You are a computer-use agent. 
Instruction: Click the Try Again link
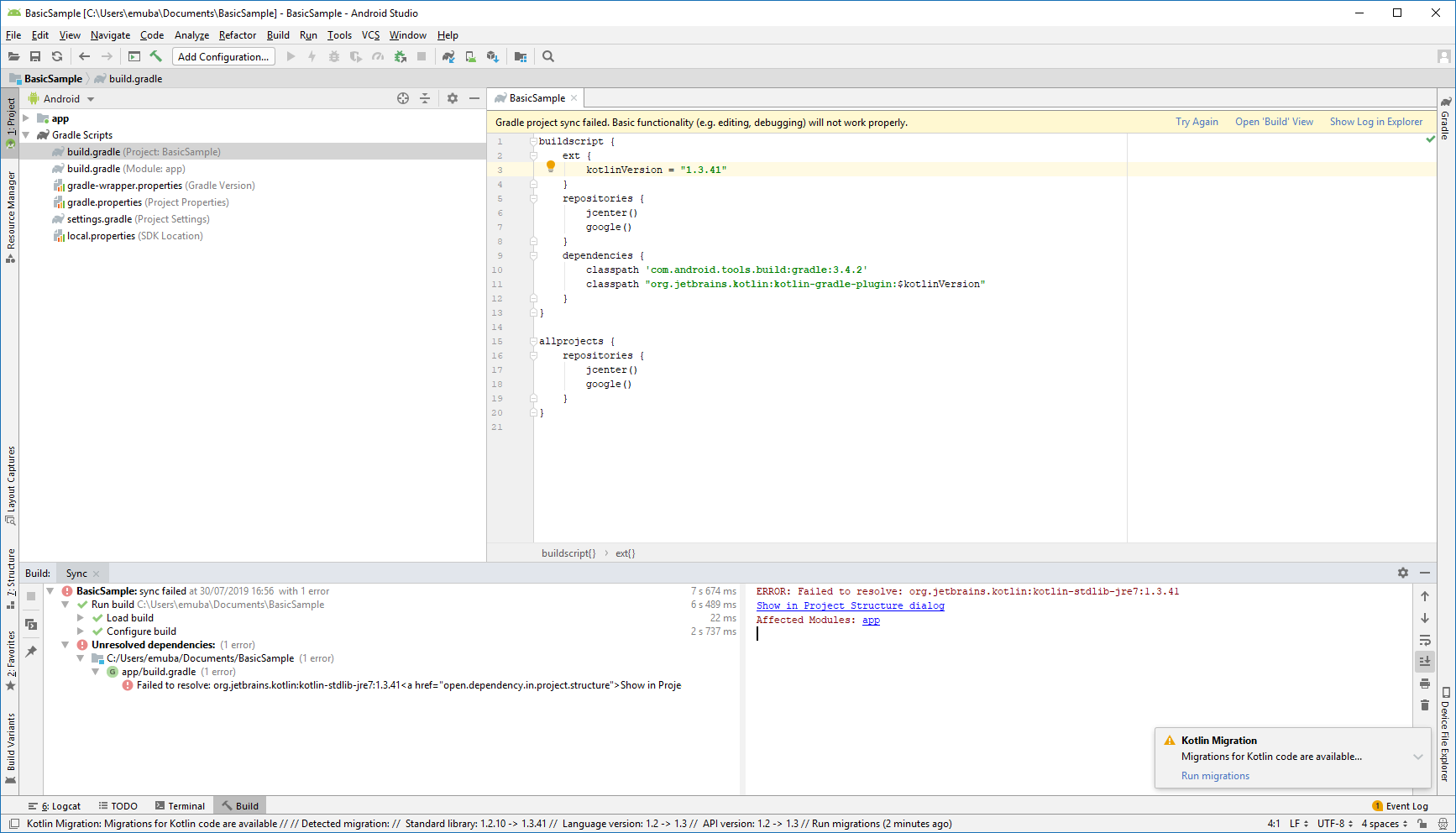point(1197,122)
